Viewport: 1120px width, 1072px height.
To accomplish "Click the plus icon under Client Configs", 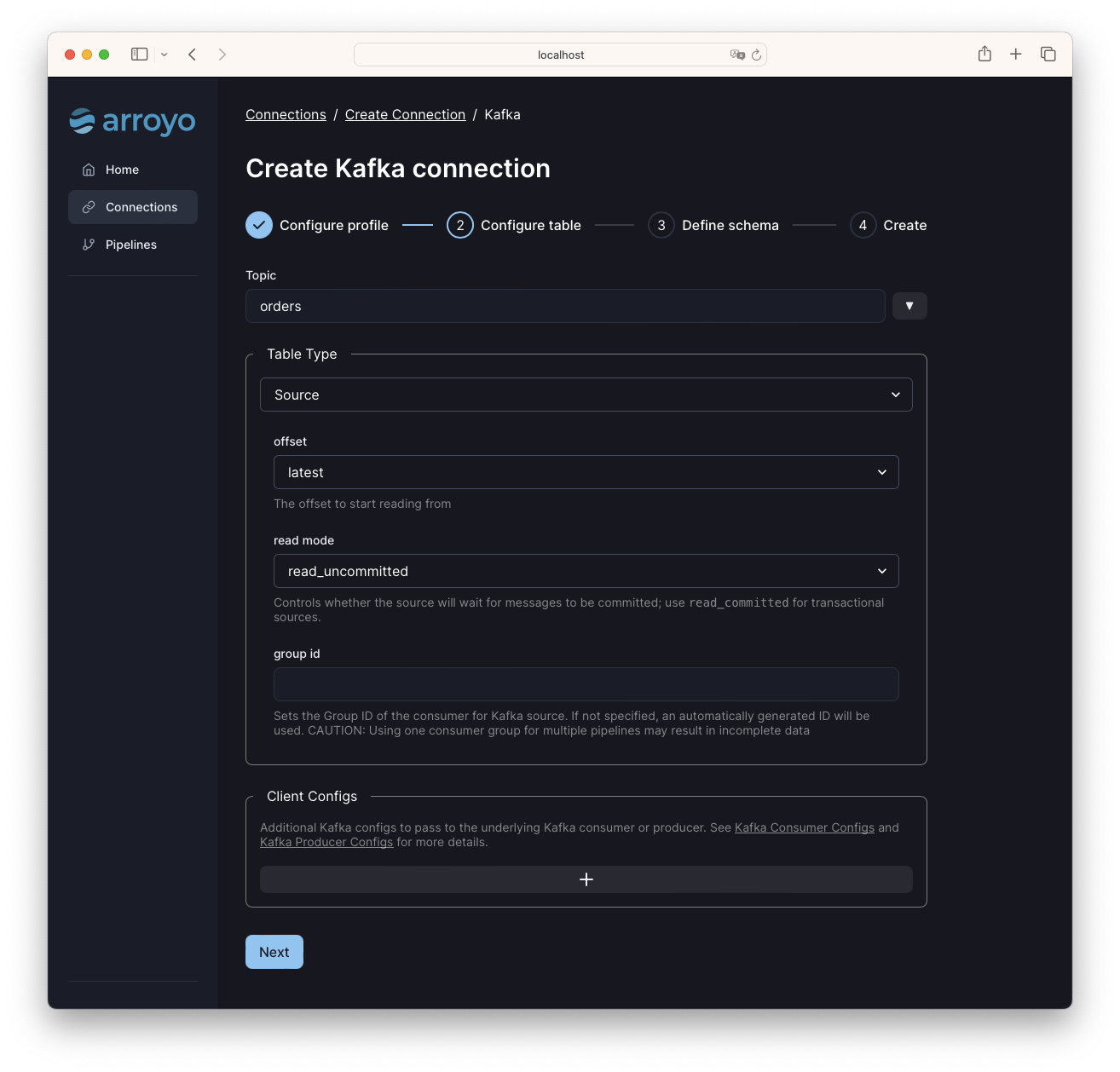I will [x=586, y=879].
